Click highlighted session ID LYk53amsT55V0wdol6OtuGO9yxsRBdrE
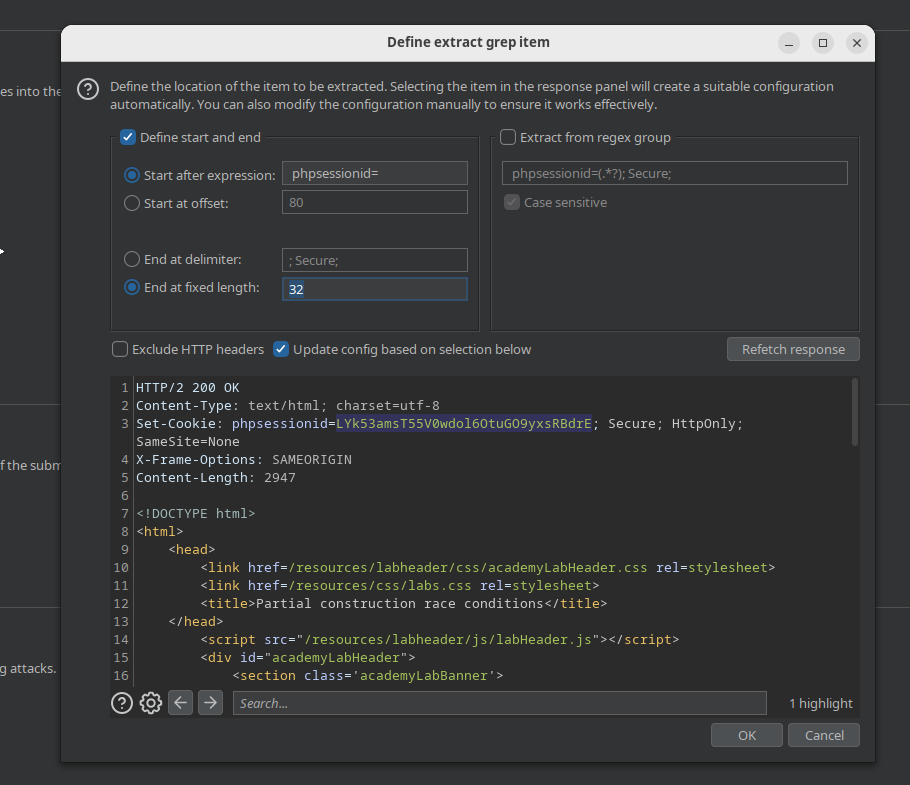 coord(464,424)
